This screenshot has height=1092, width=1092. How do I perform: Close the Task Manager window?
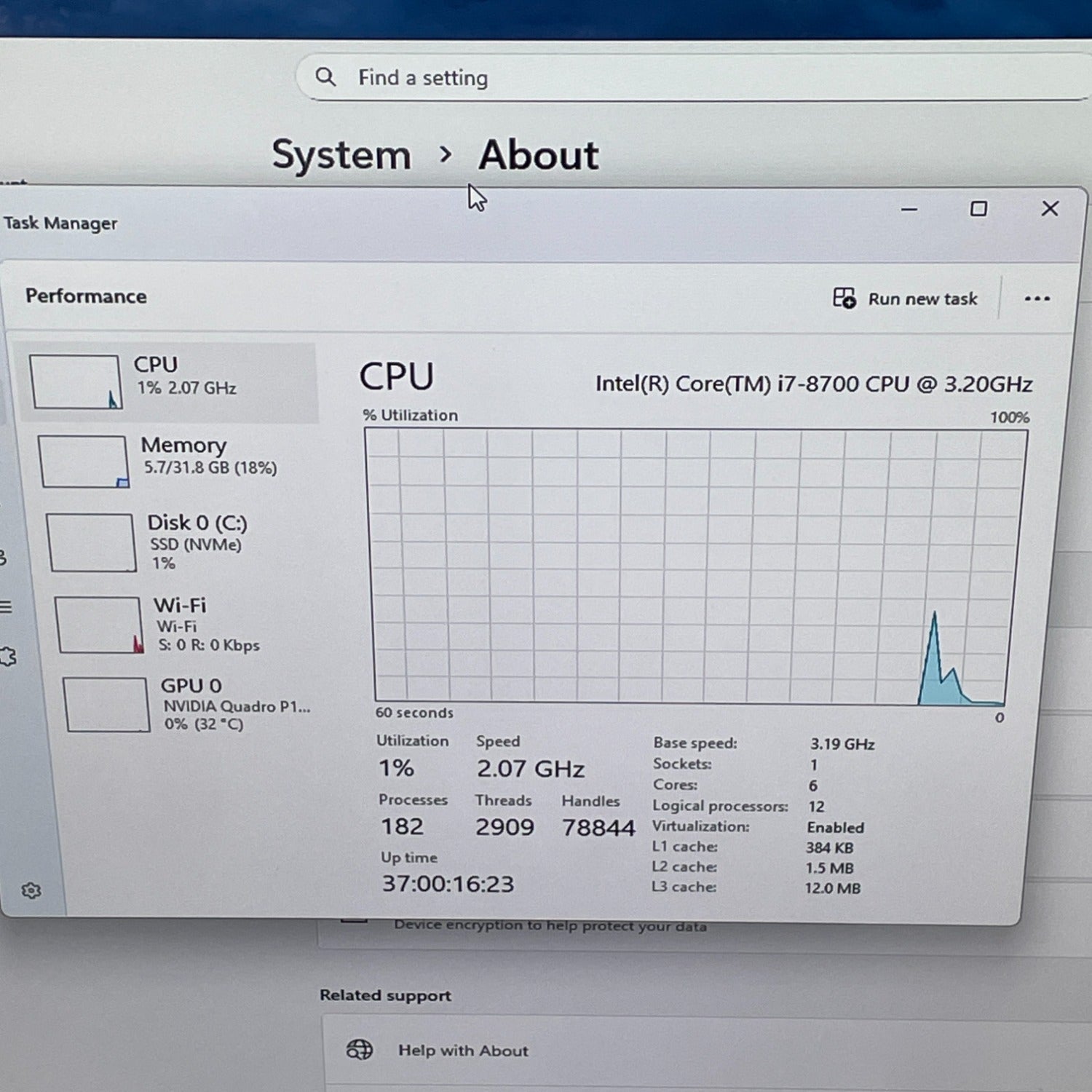click(1049, 209)
